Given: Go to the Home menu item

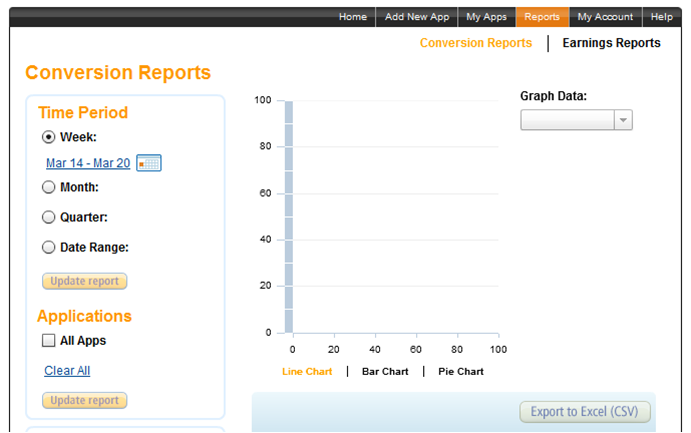Looking at the screenshot, I should (x=353, y=17).
